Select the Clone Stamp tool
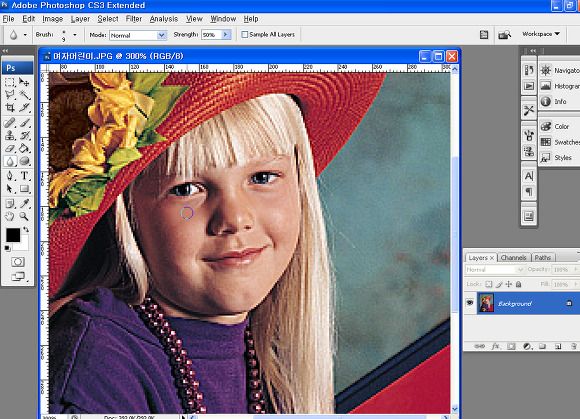The image size is (580, 419). pyautogui.click(x=10, y=135)
